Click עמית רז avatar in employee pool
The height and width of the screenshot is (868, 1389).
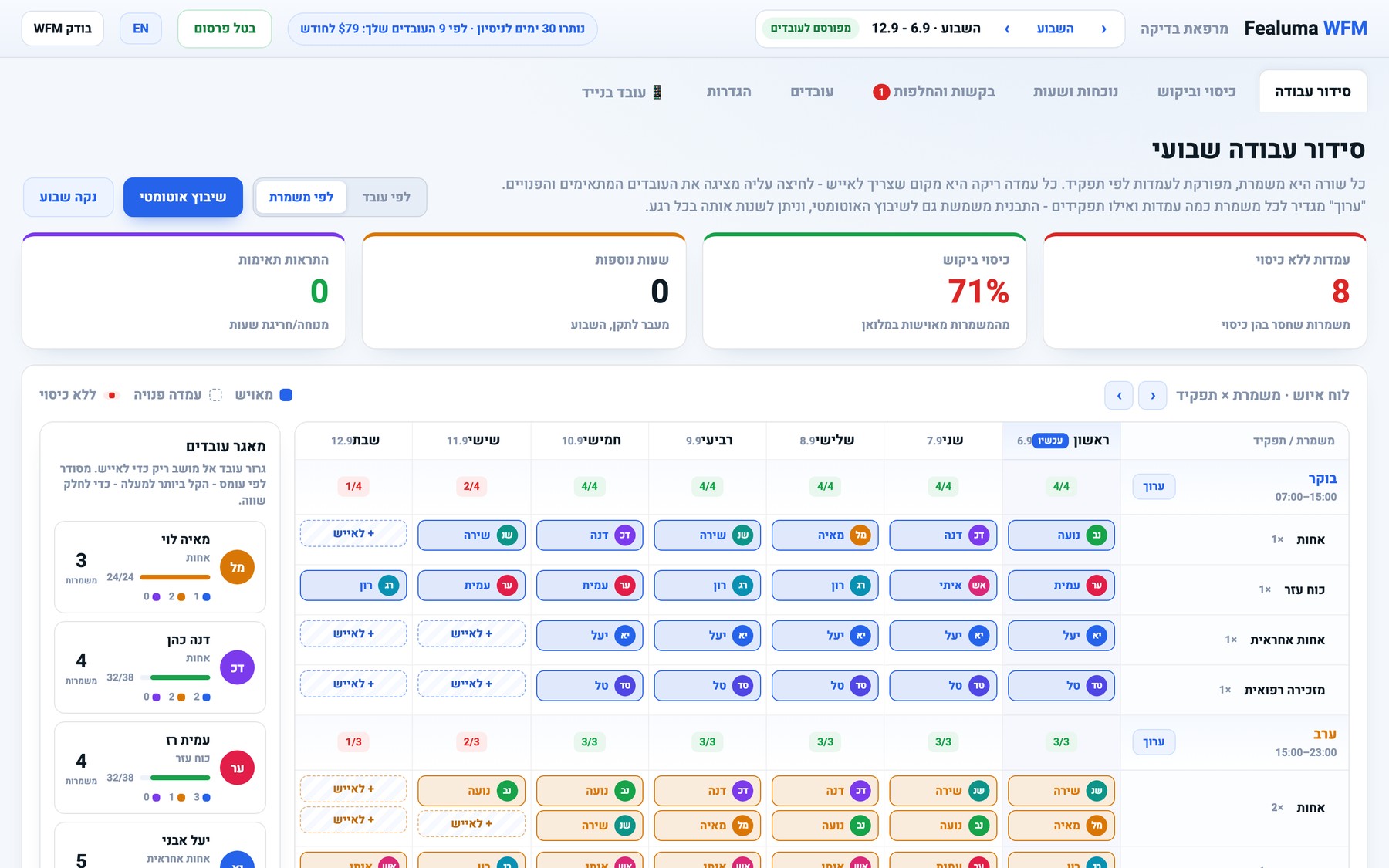237,768
